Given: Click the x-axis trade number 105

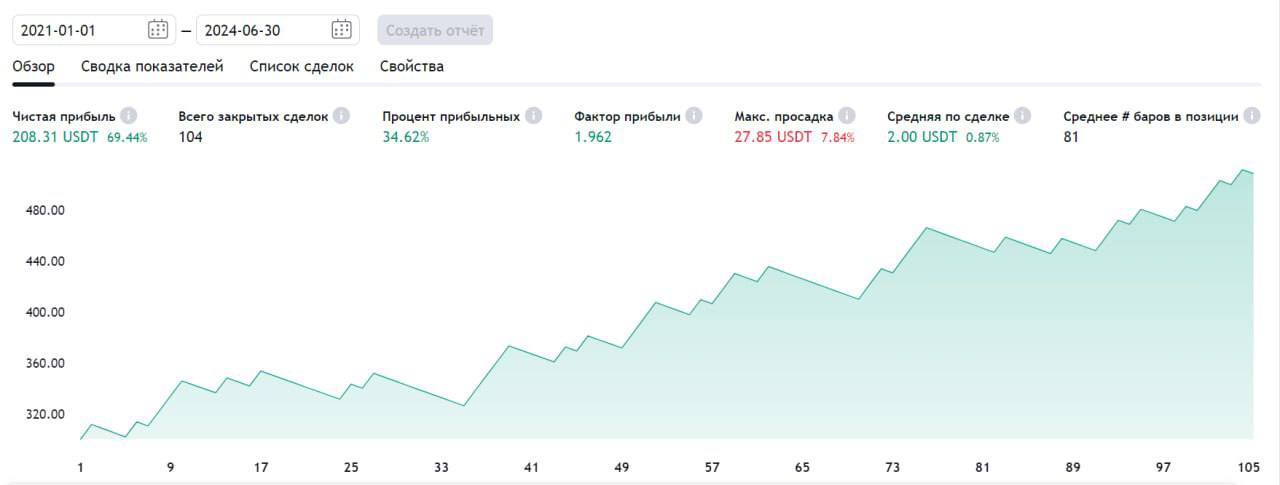Looking at the screenshot, I should coord(1247,467).
